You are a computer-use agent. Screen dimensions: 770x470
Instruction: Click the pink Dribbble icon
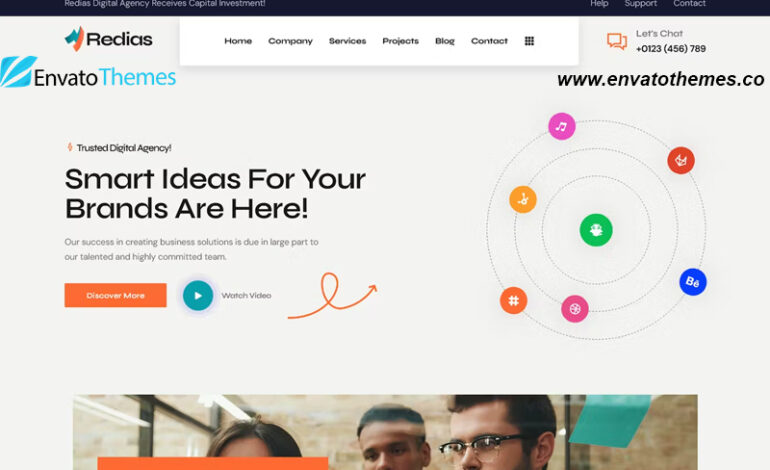(575, 309)
